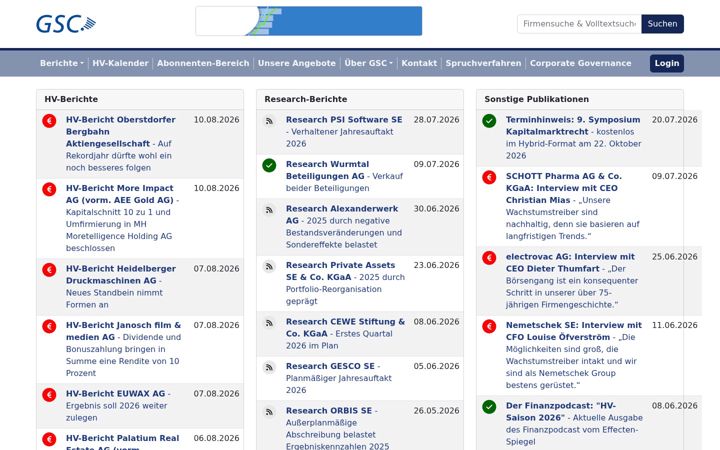Click feed icon beside Research ORBIS SE
This screenshot has height=450, width=720.
(269, 412)
